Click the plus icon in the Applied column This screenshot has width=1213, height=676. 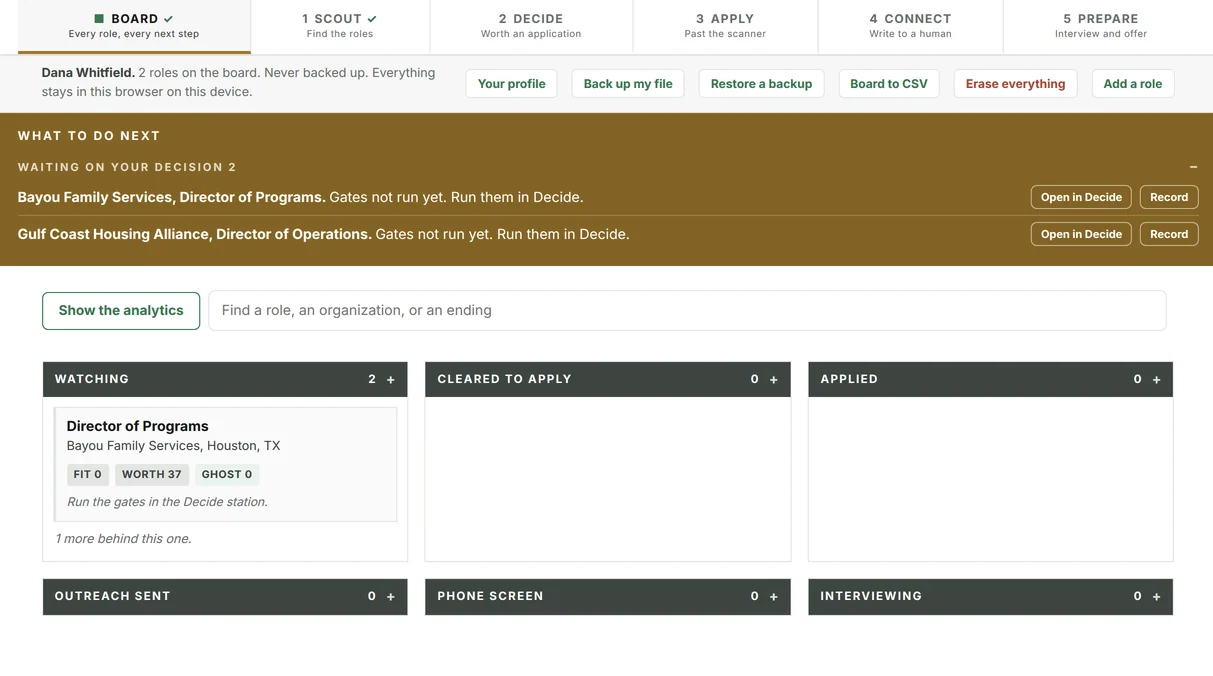pos(1157,380)
